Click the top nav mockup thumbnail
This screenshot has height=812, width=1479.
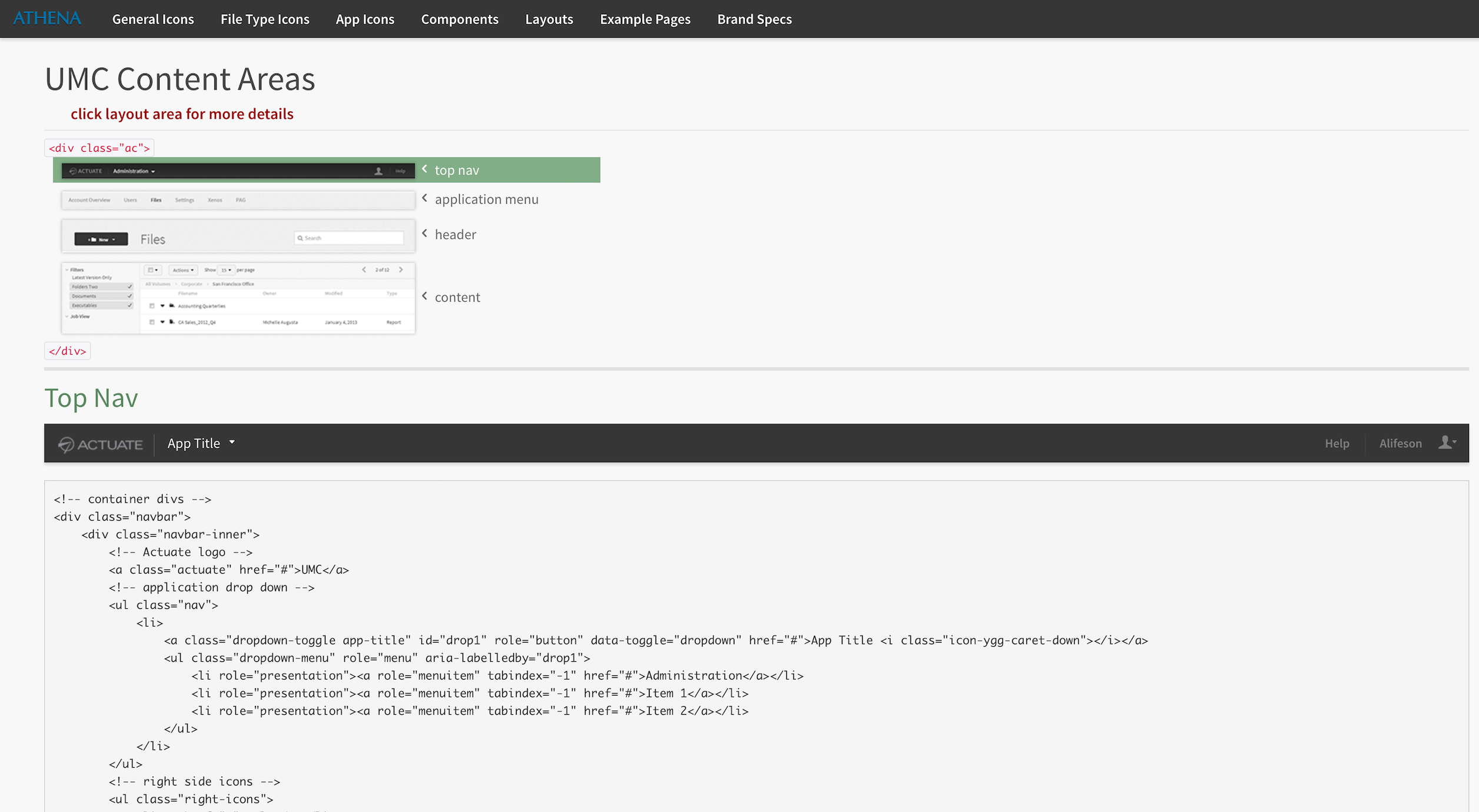pyautogui.click(x=238, y=171)
